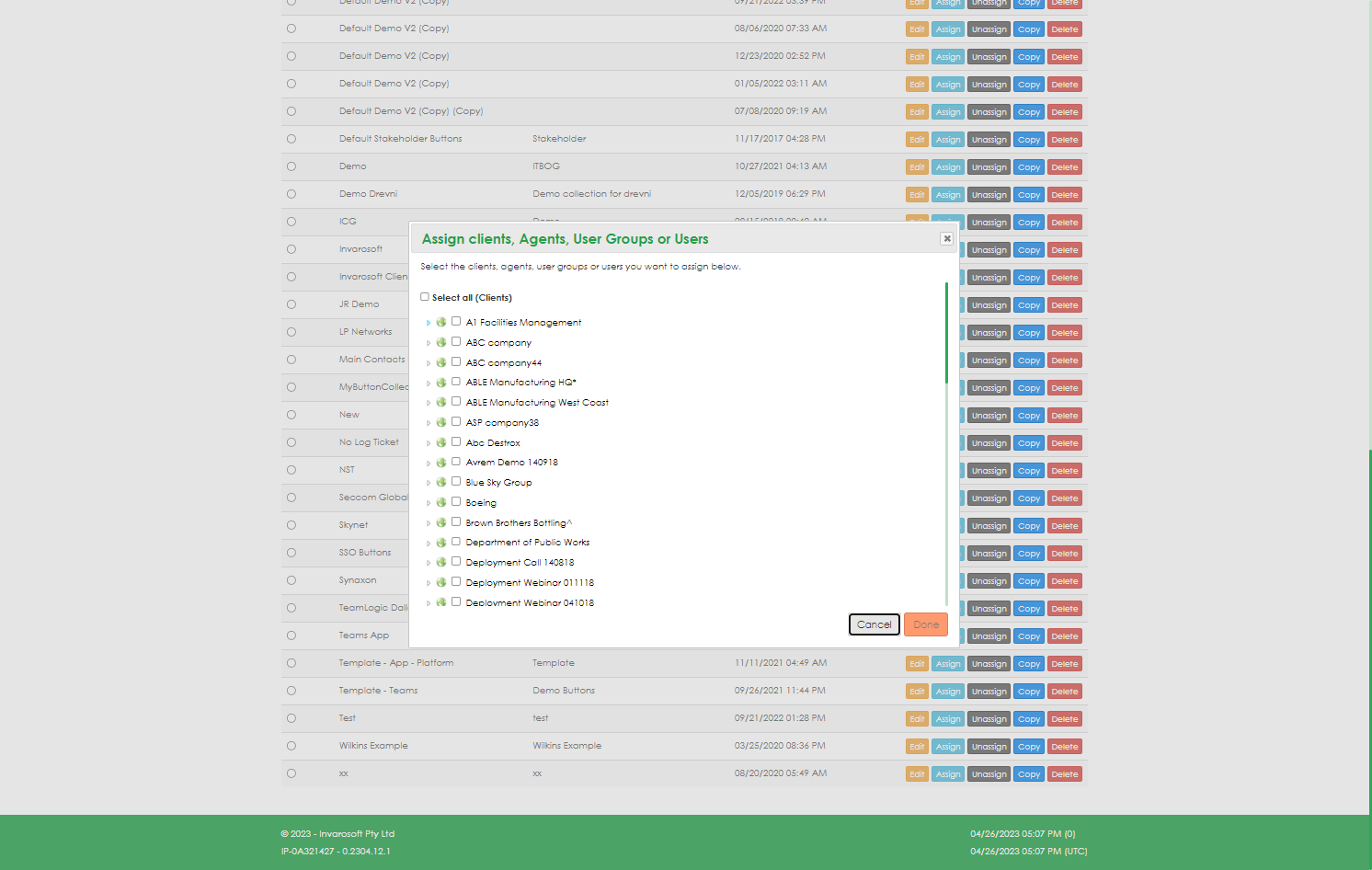Cancel the assign dialog
The width and height of the screenshot is (1372, 870).
click(874, 624)
